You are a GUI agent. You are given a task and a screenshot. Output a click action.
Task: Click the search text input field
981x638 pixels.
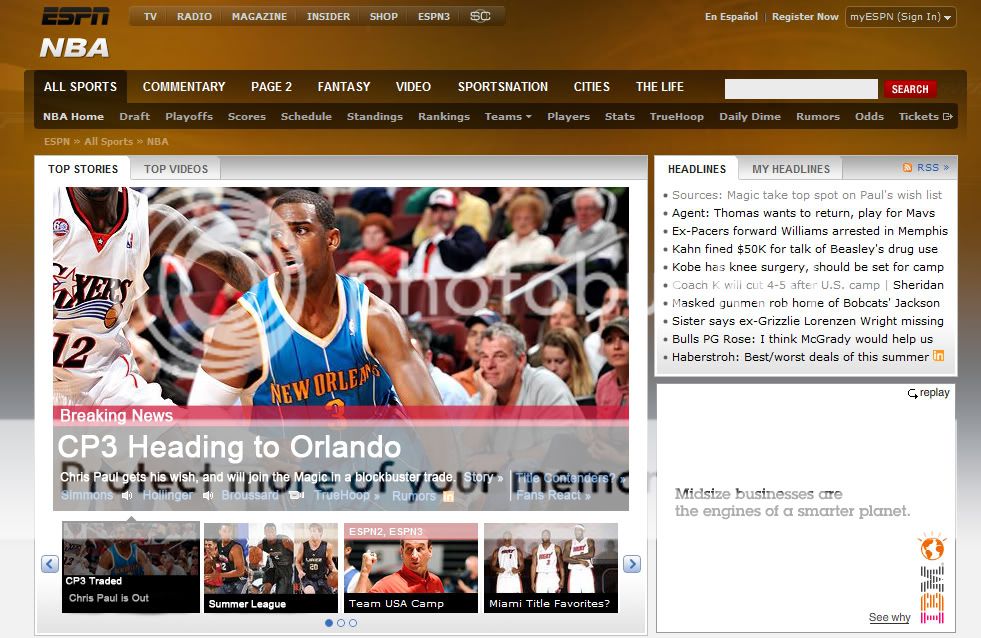point(800,89)
